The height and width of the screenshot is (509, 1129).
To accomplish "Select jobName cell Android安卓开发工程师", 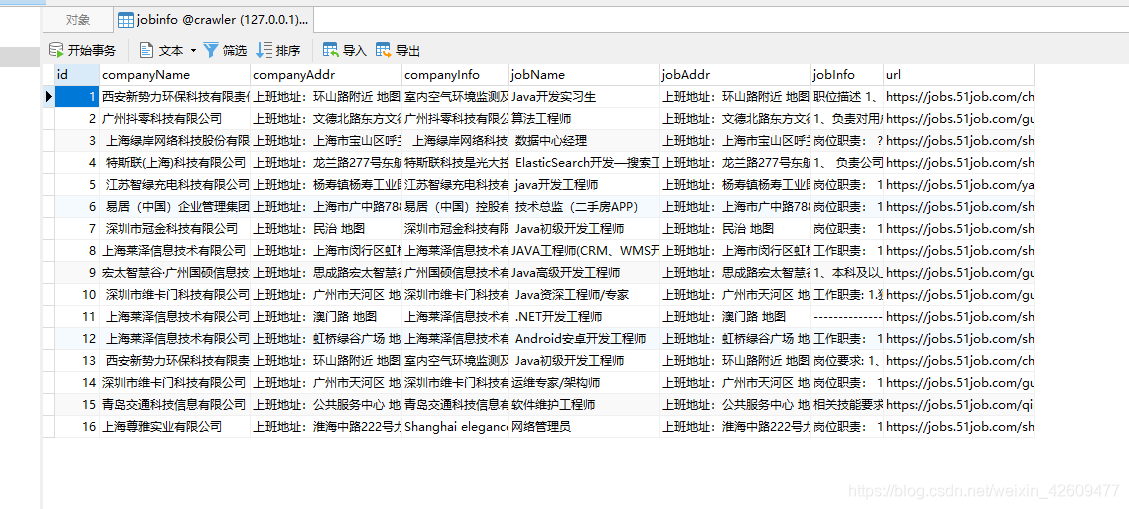I will coord(584,339).
